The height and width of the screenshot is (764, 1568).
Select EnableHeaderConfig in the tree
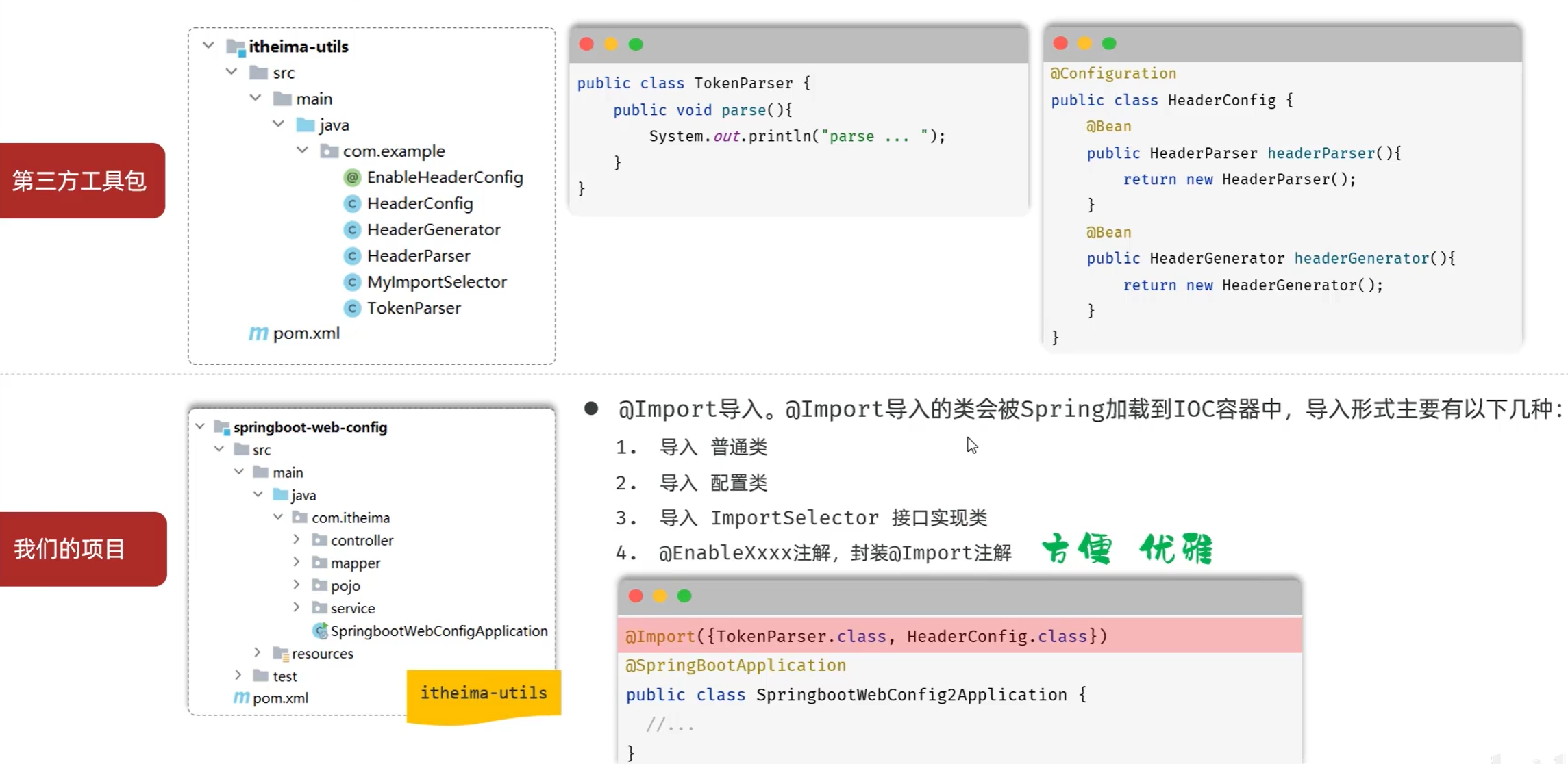[x=445, y=178]
